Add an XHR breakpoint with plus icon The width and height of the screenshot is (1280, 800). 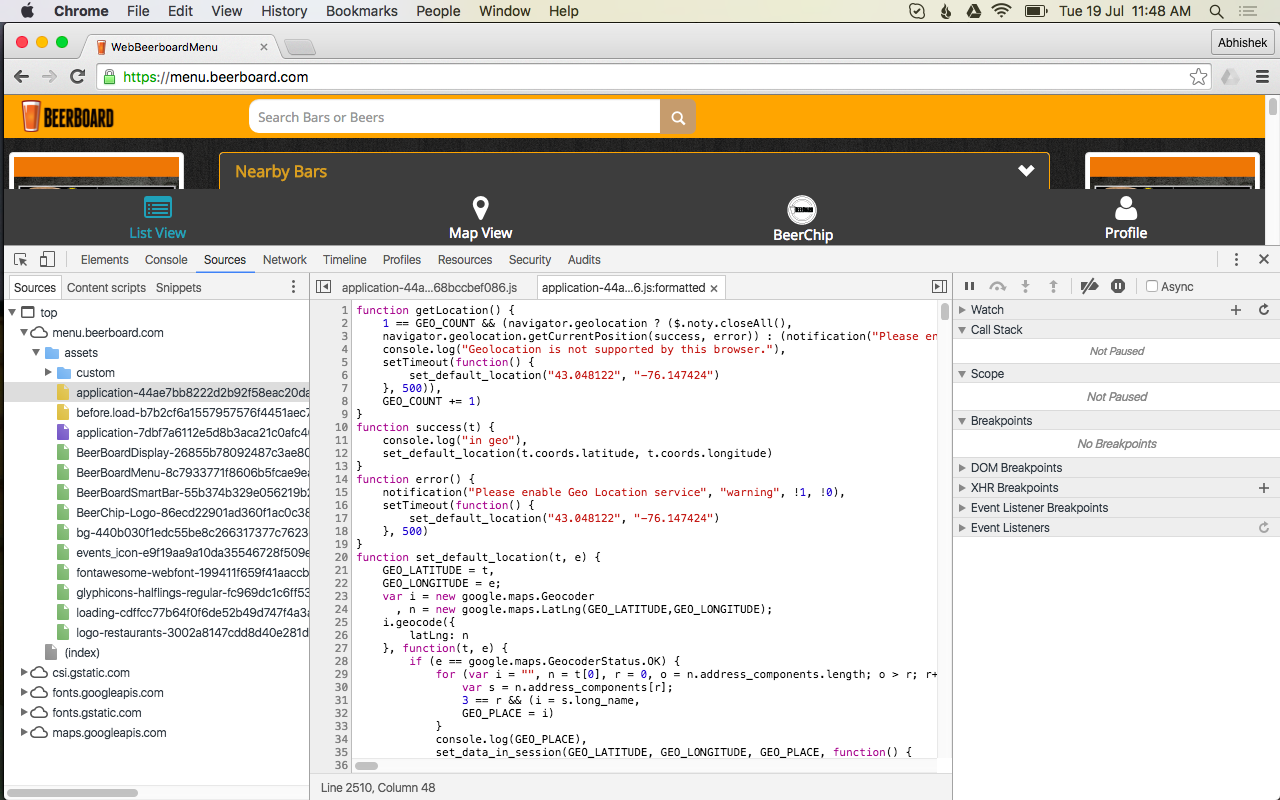coord(1264,488)
